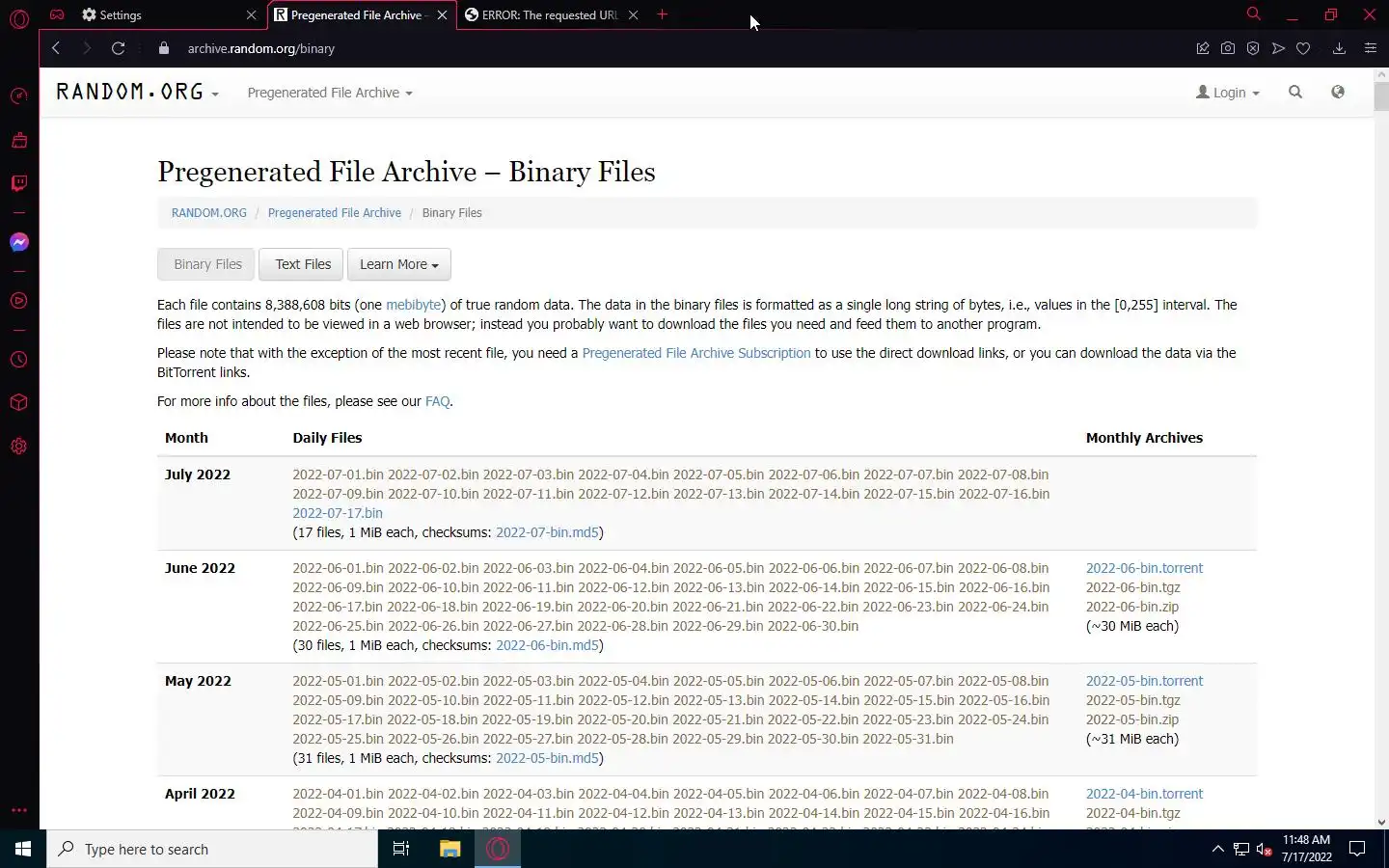Viewport: 1389px width, 868px height.
Task: Follow the RANDOM.ORG breadcrumb link
Action: [209, 213]
